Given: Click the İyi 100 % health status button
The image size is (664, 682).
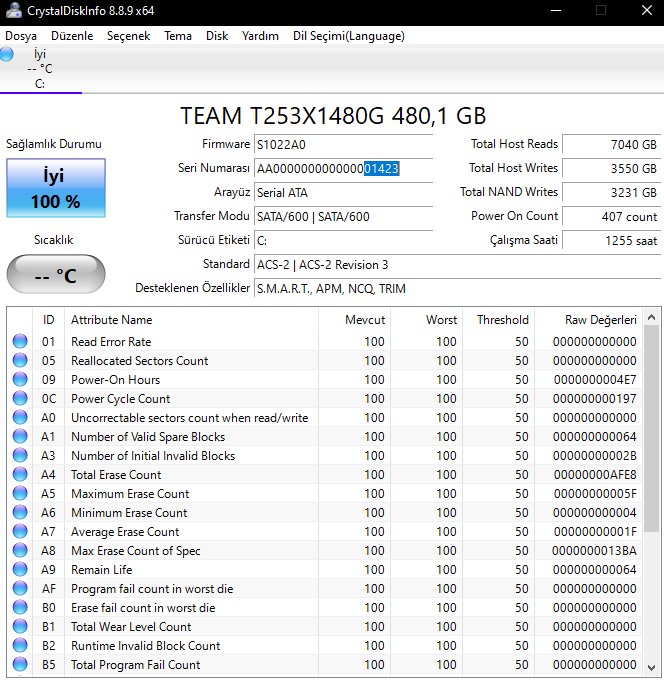Looking at the screenshot, I should point(55,188).
